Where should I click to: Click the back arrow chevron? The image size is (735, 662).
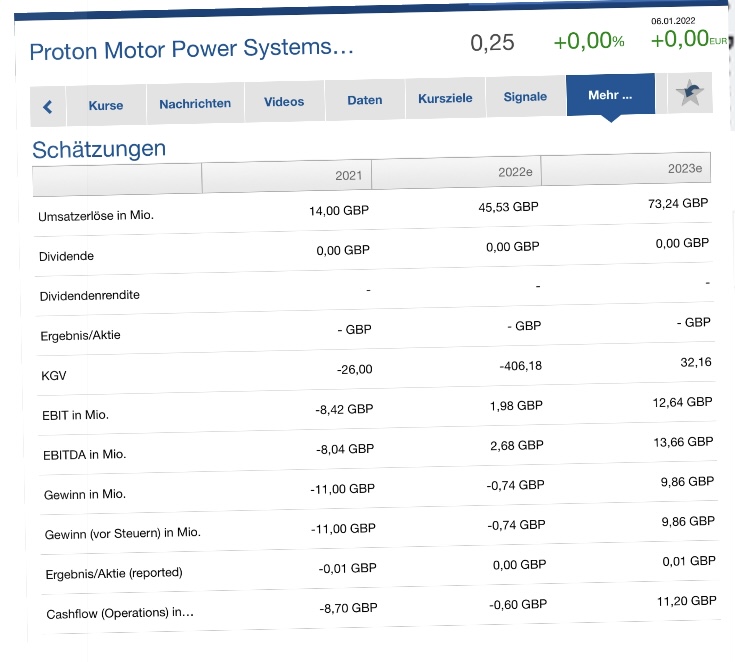click(47, 106)
